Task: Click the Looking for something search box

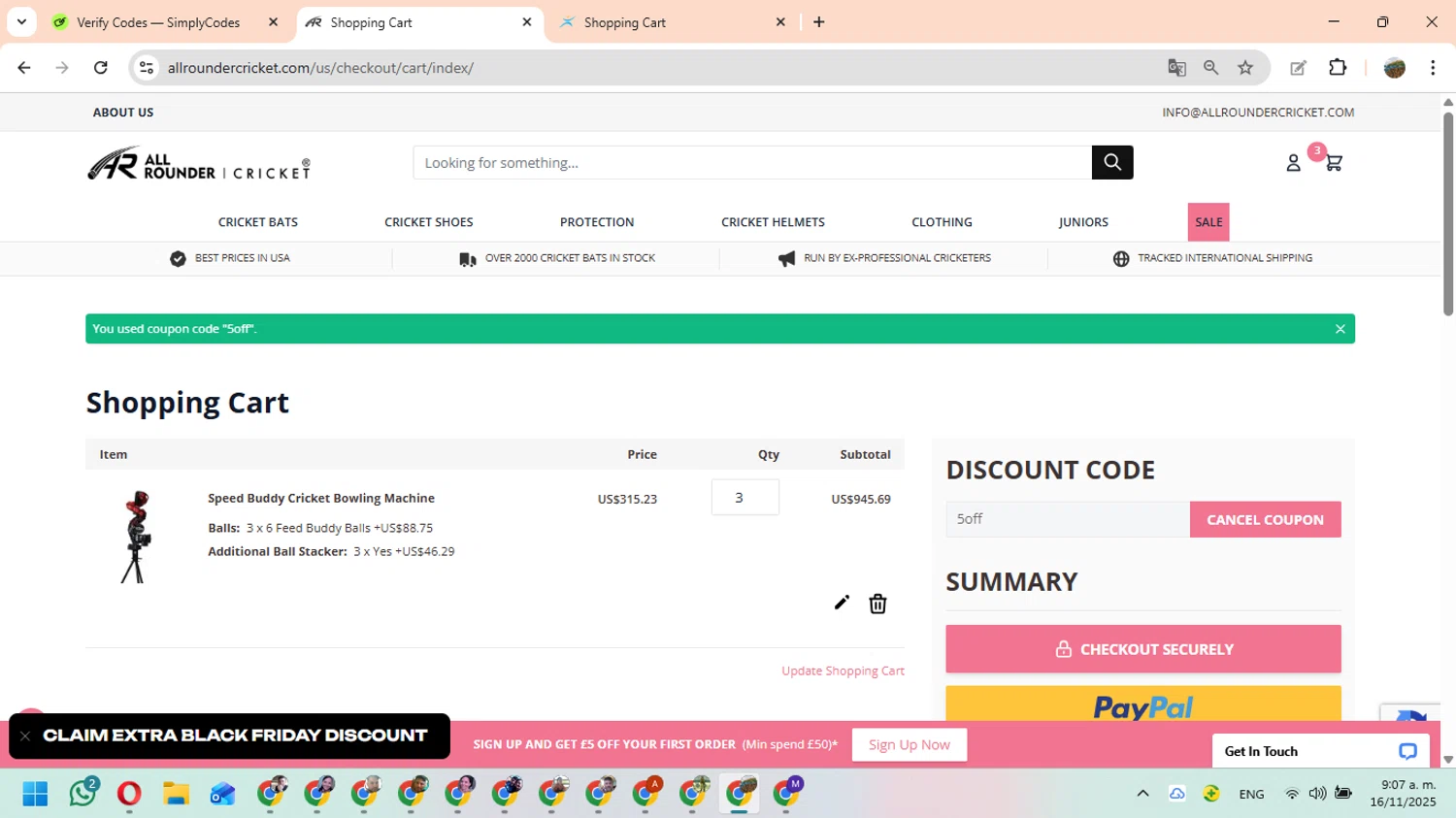Action: 752,163
